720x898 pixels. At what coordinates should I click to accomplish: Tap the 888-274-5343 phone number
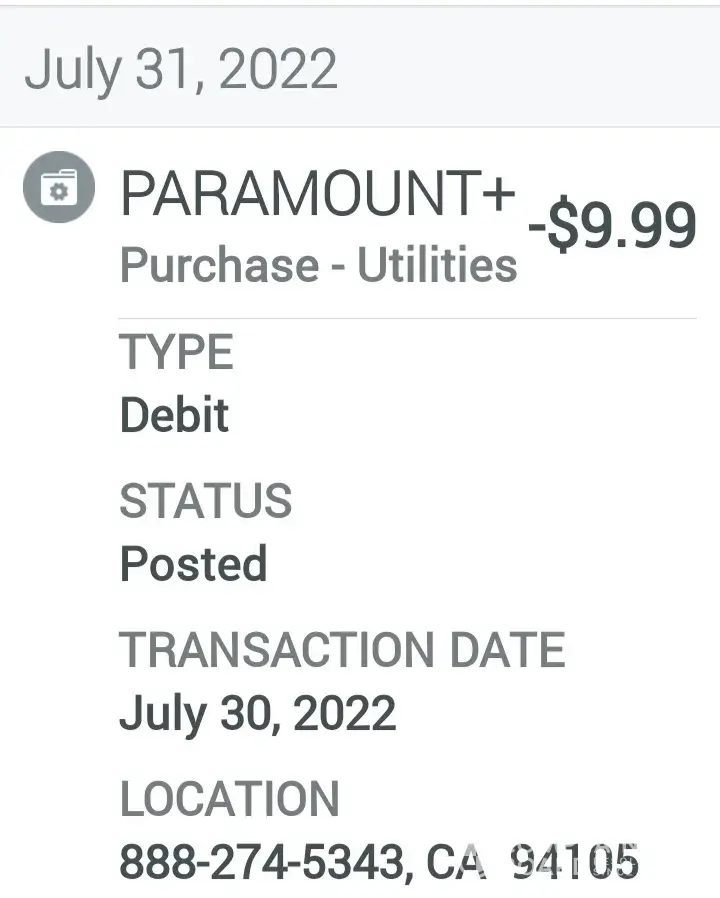[x=263, y=862]
